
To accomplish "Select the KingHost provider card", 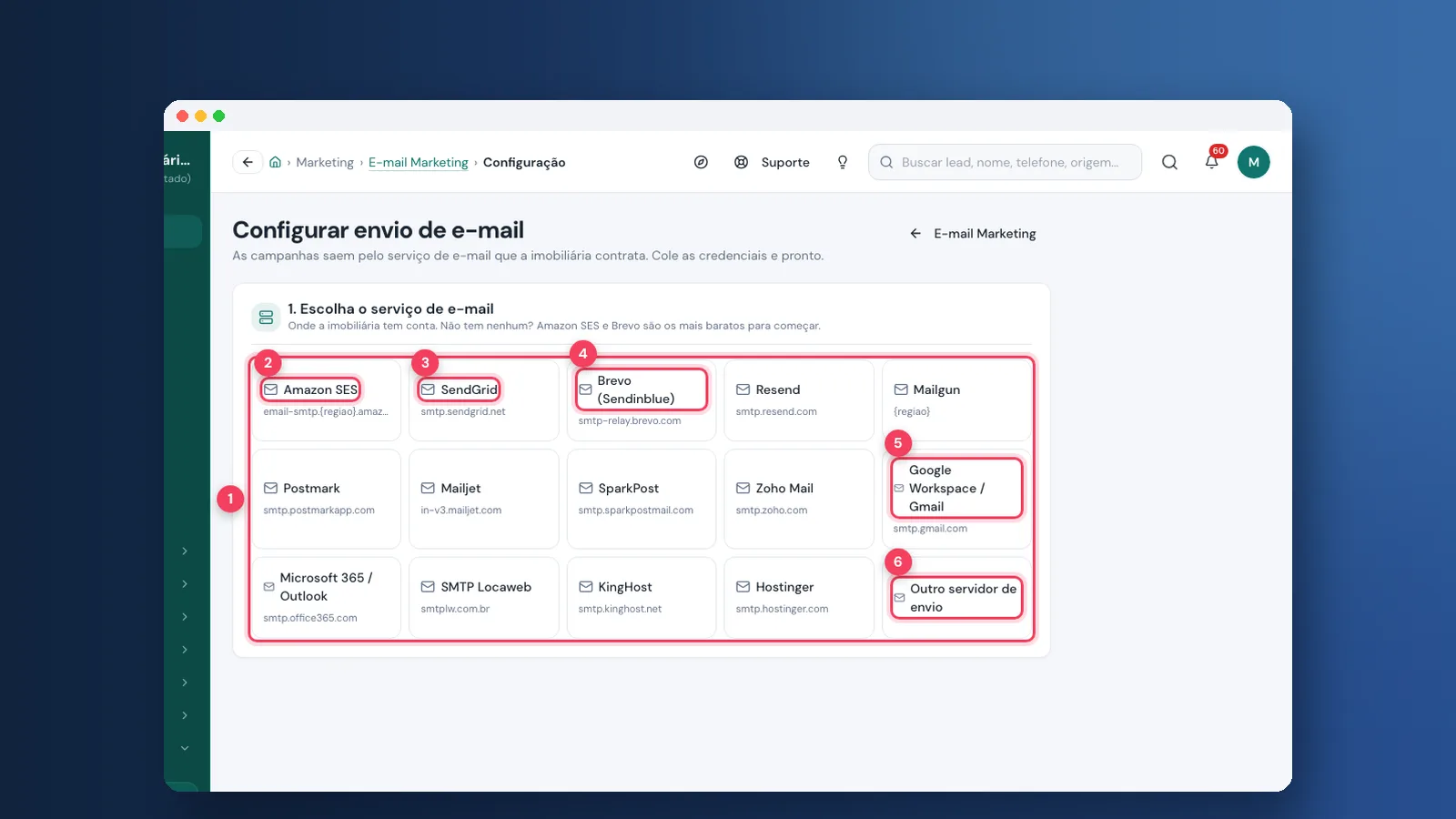I will pyautogui.click(x=641, y=598).
